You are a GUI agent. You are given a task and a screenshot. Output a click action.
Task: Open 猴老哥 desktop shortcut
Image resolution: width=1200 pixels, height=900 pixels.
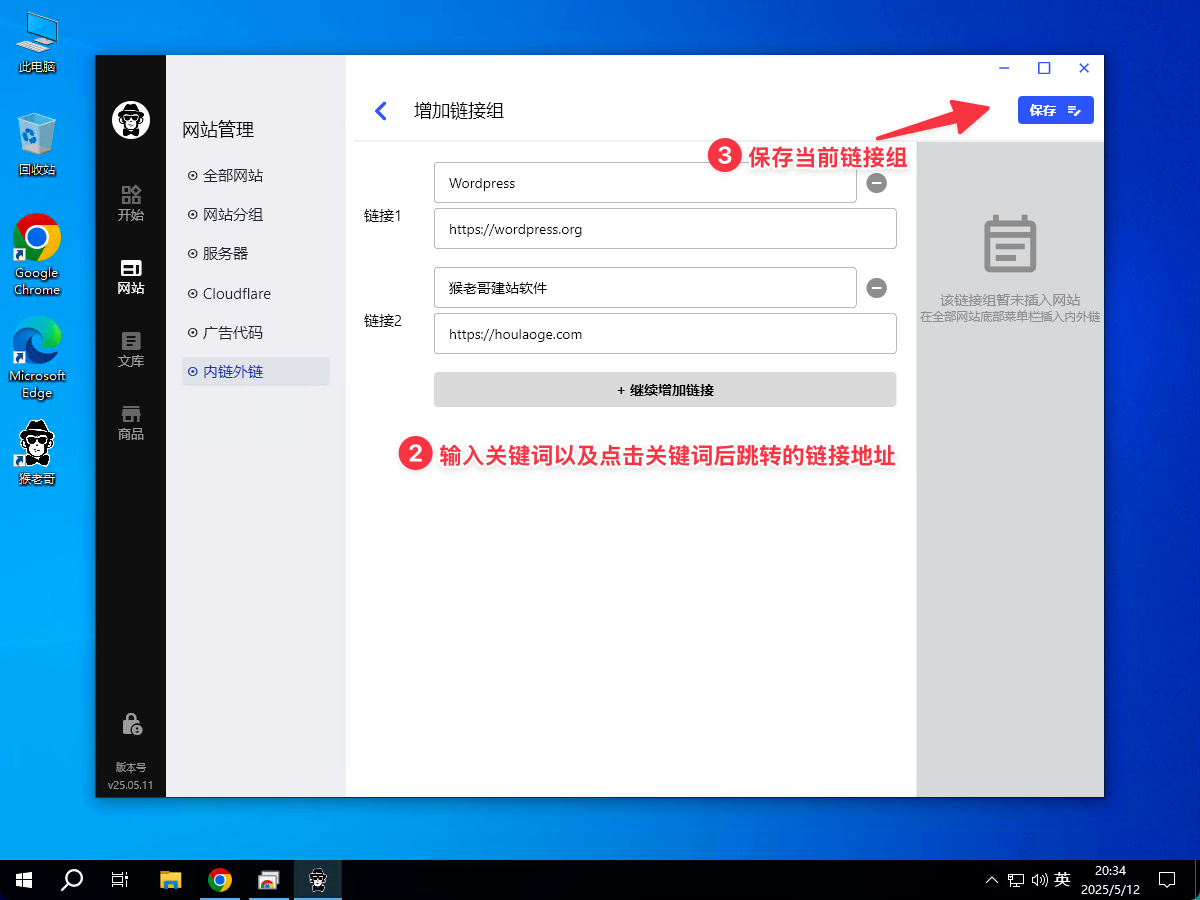[37, 452]
